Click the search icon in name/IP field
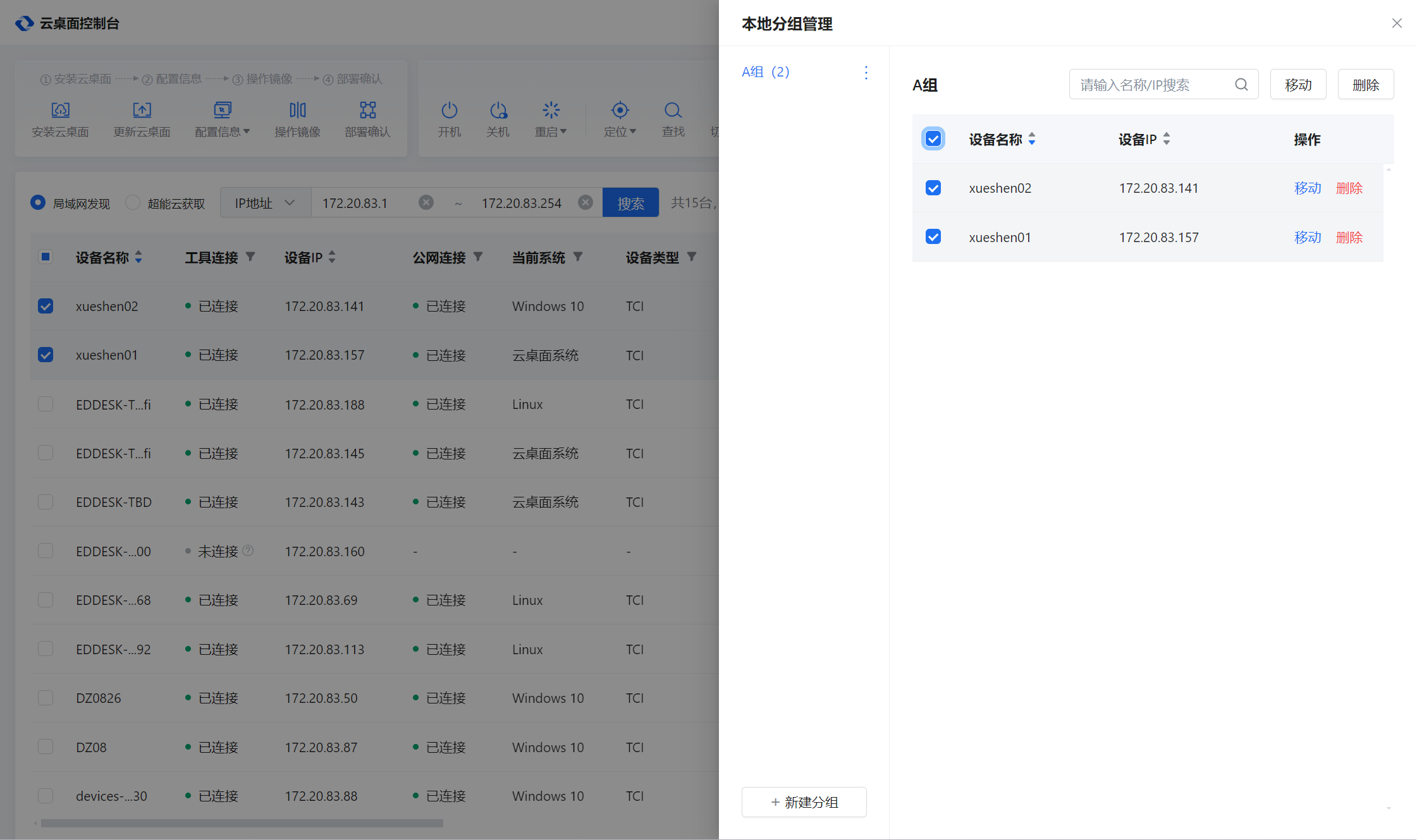 pos(1241,85)
